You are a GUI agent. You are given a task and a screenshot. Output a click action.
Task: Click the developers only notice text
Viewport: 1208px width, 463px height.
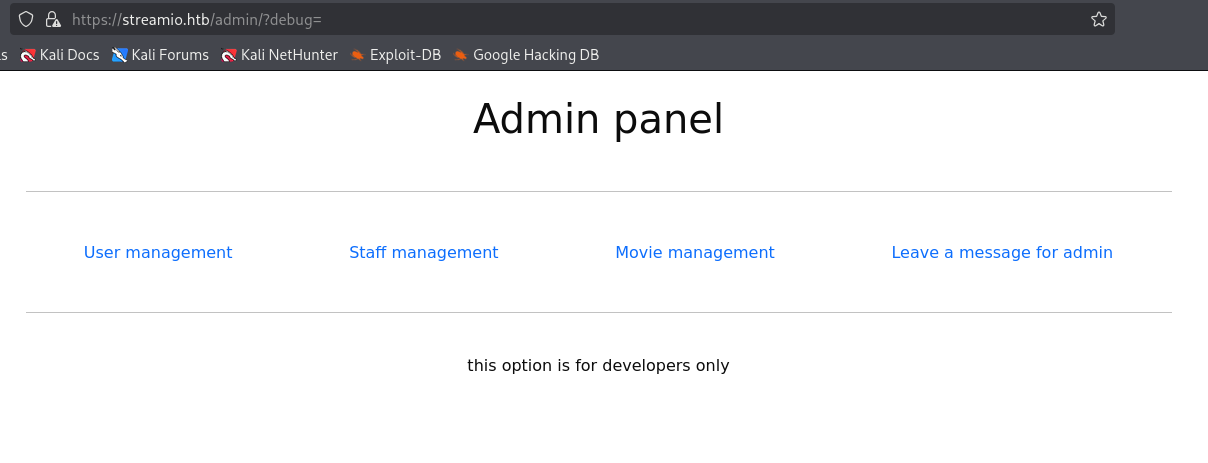598,365
